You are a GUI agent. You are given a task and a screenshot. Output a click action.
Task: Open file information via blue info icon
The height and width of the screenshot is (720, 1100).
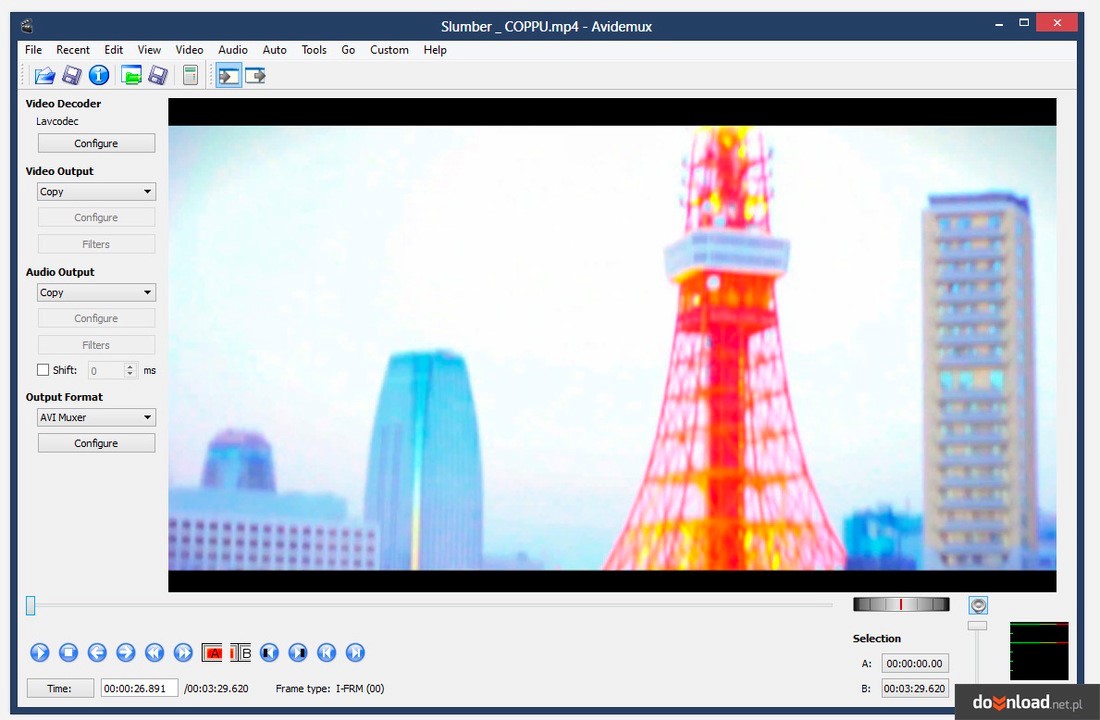coord(98,75)
